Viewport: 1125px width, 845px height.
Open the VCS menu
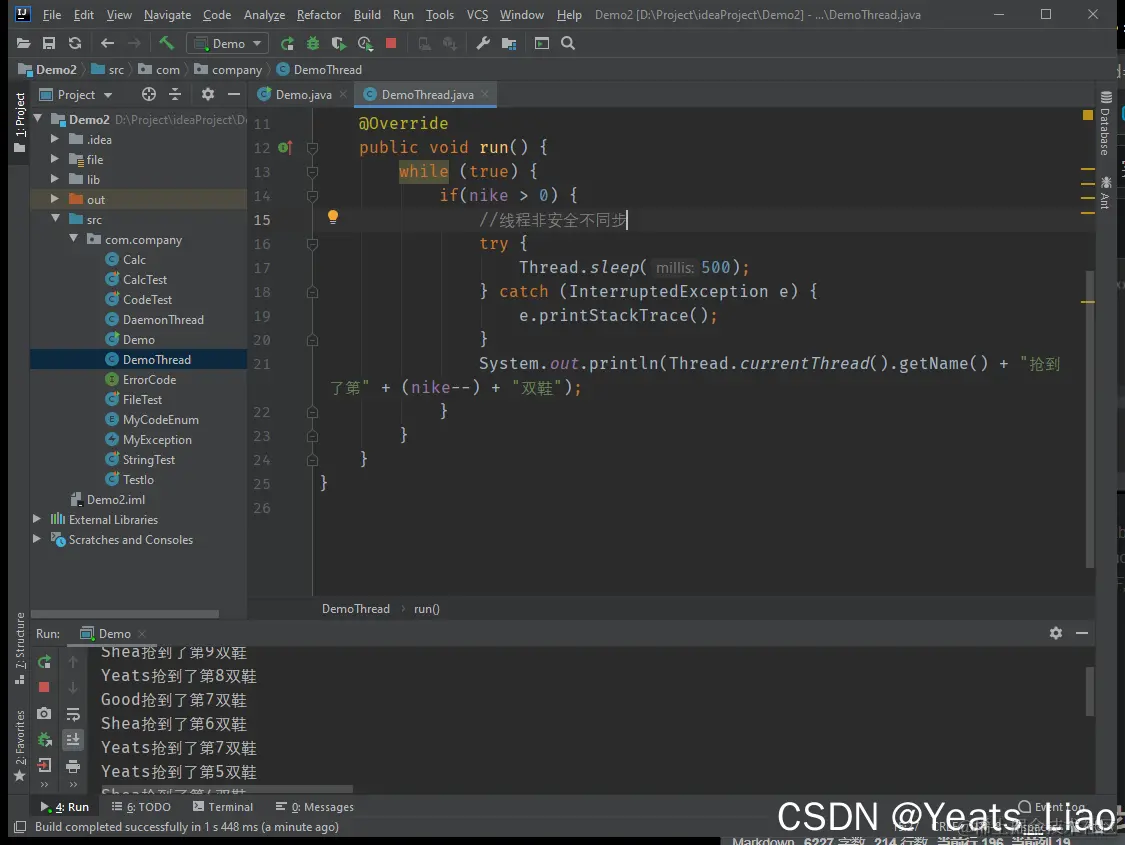[x=477, y=14]
